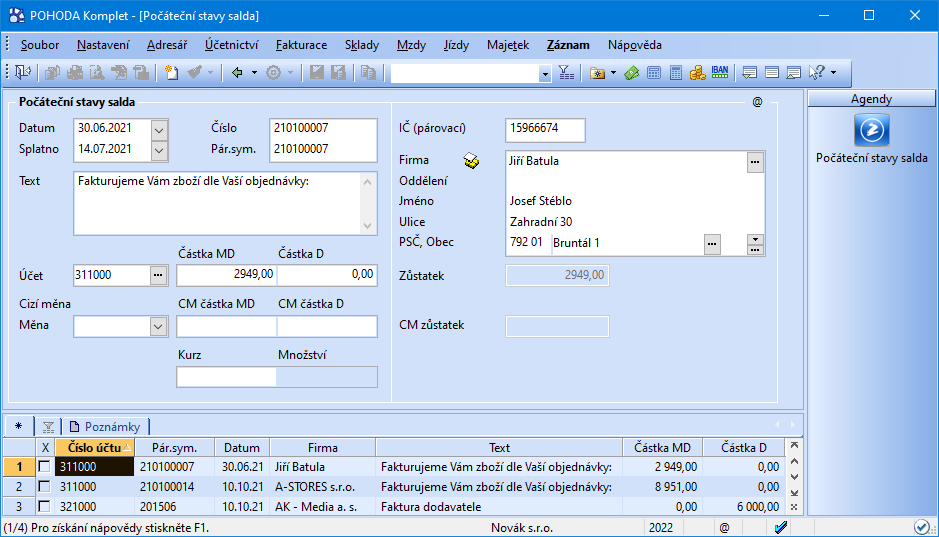Image resolution: width=939 pixels, height=537 pixels.
Task: Click the IČ (párovací) input field
Action: point(545,129)
